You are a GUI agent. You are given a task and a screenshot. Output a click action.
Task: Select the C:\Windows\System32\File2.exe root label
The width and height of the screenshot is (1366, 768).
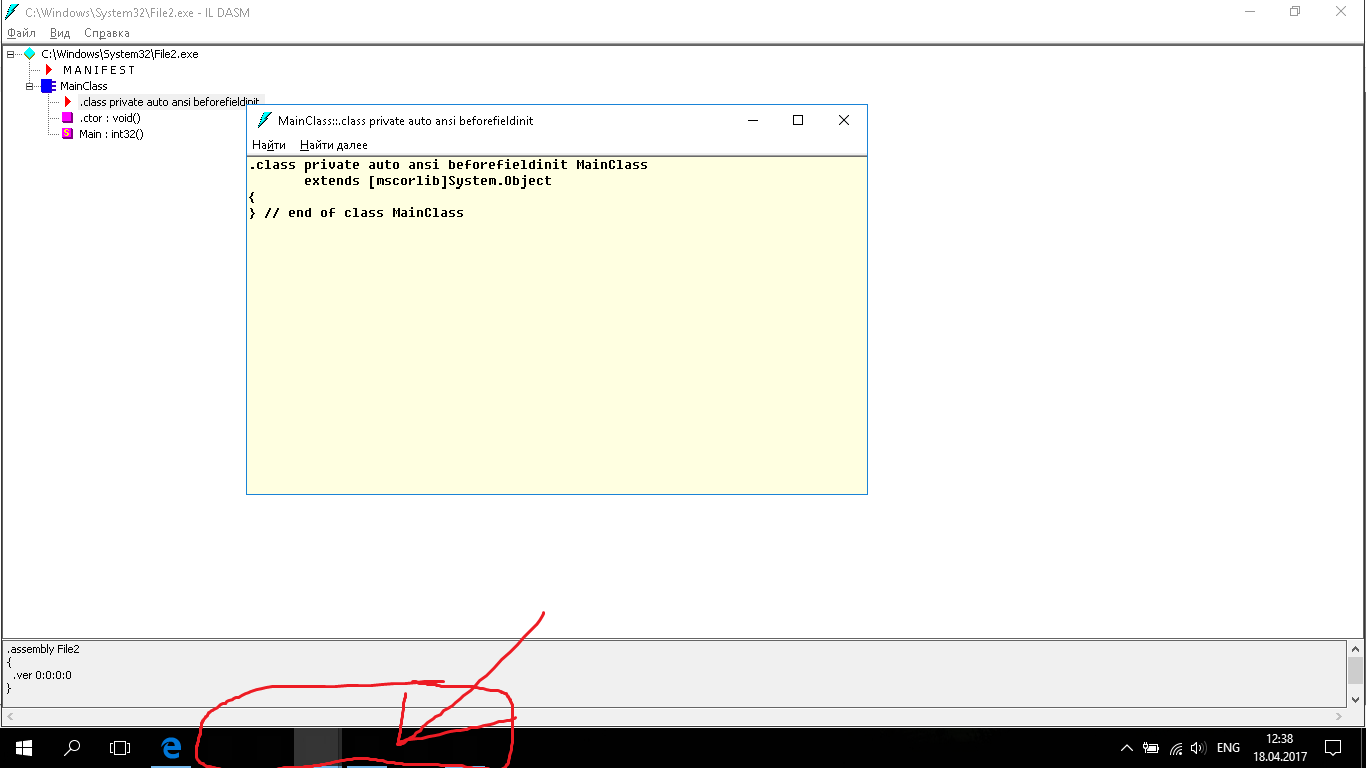120,54
